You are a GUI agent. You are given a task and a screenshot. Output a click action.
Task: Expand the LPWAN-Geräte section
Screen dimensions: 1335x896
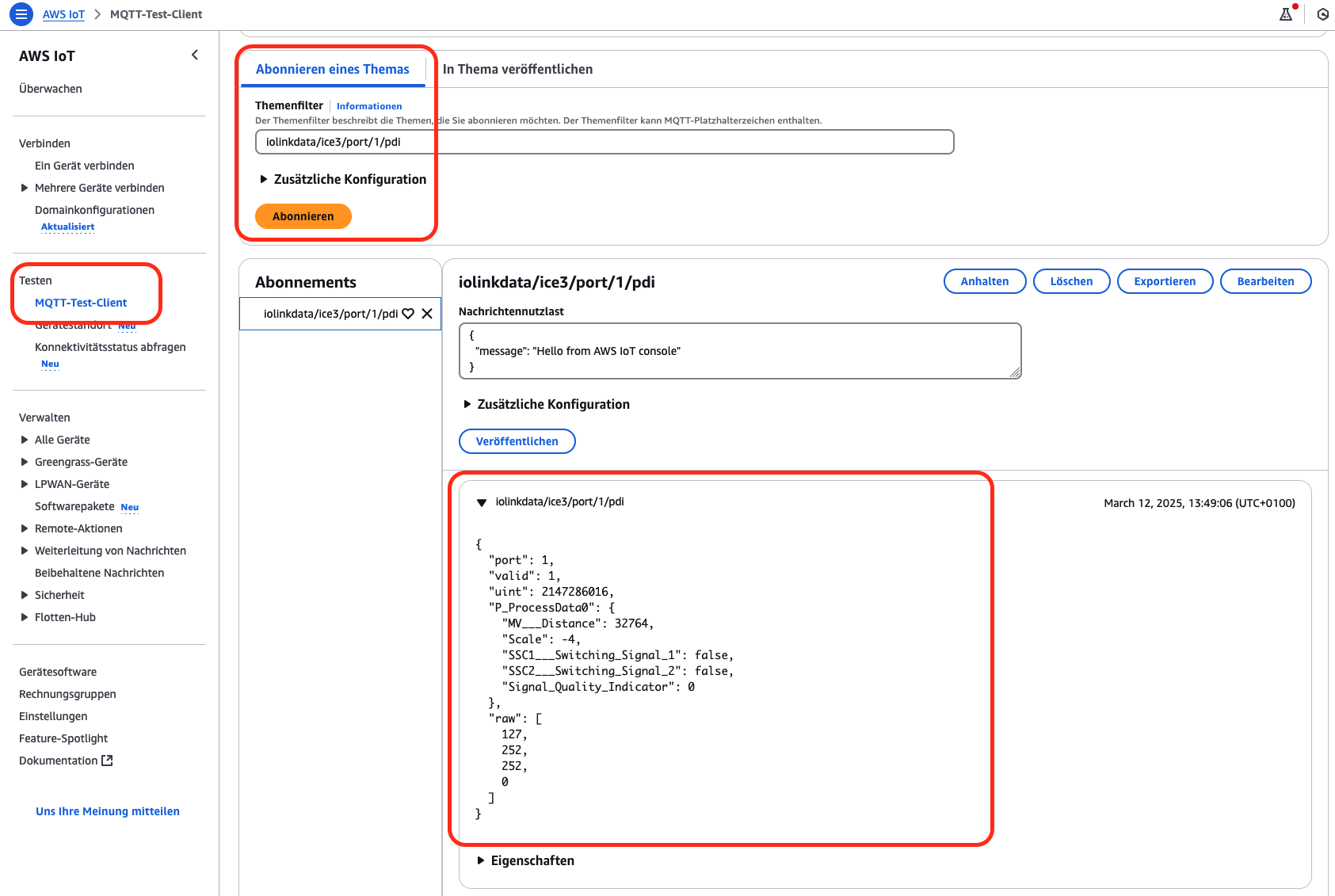coord(25,484)
